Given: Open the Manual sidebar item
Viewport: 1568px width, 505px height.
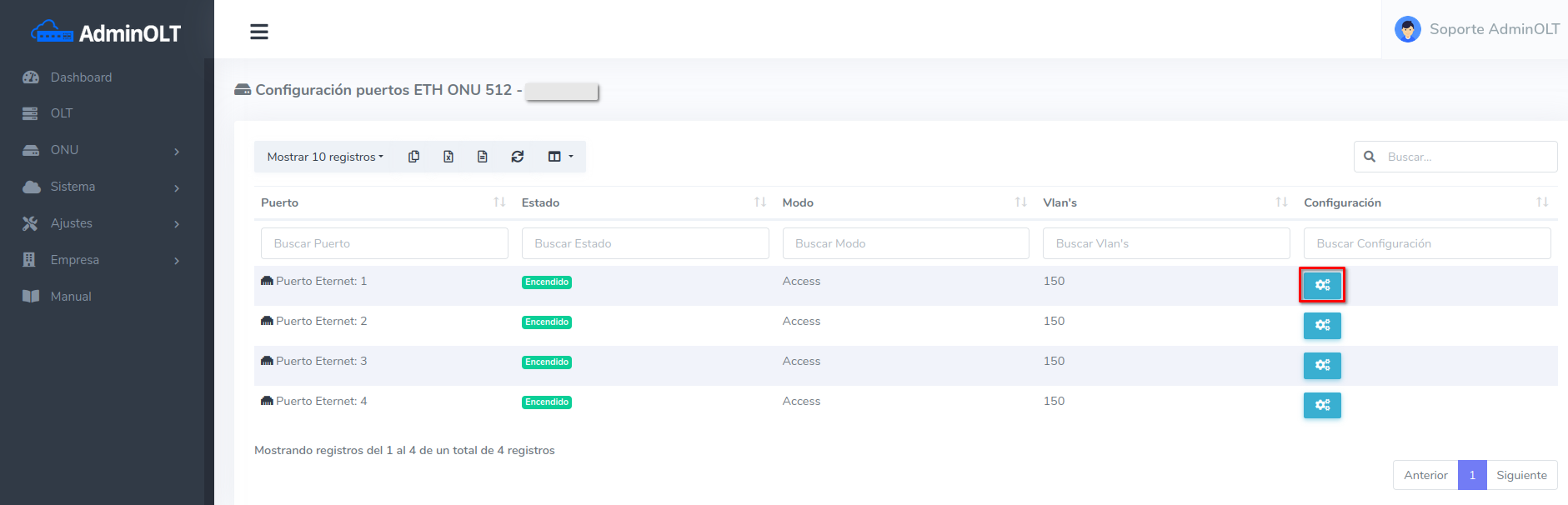Looking at the screenshot, I should [71, 297].
